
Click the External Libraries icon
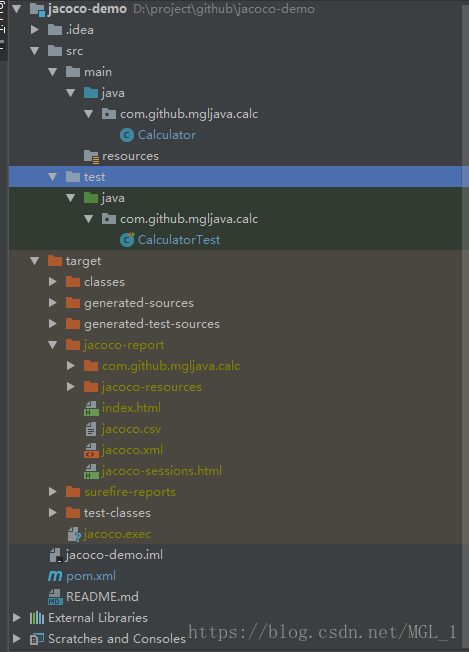coord(37,618)
